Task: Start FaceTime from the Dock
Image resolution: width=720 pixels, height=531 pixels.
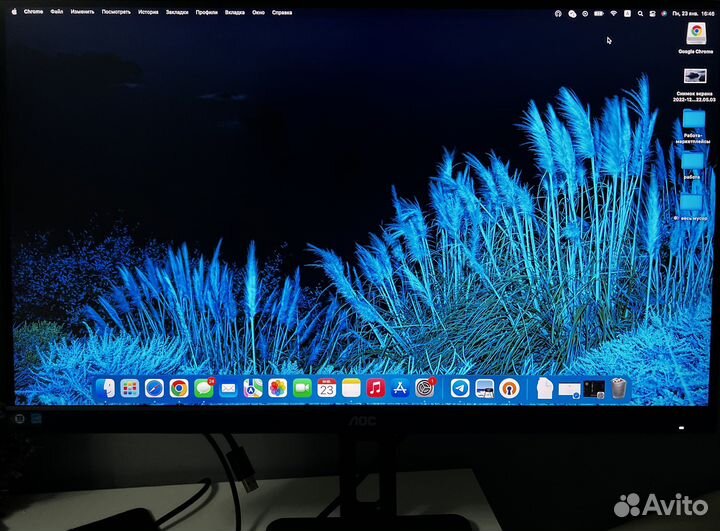Action: (302, 389)
